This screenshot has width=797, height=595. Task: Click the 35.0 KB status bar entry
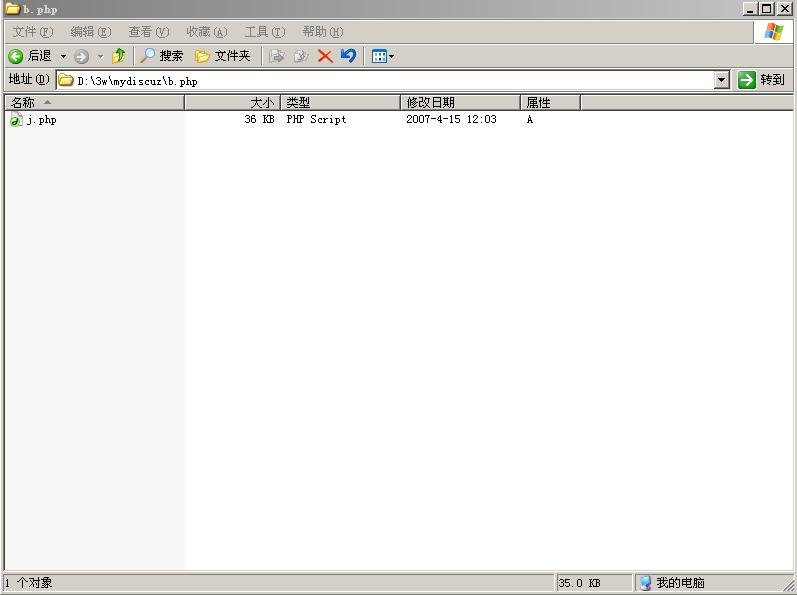click(579, 583)
